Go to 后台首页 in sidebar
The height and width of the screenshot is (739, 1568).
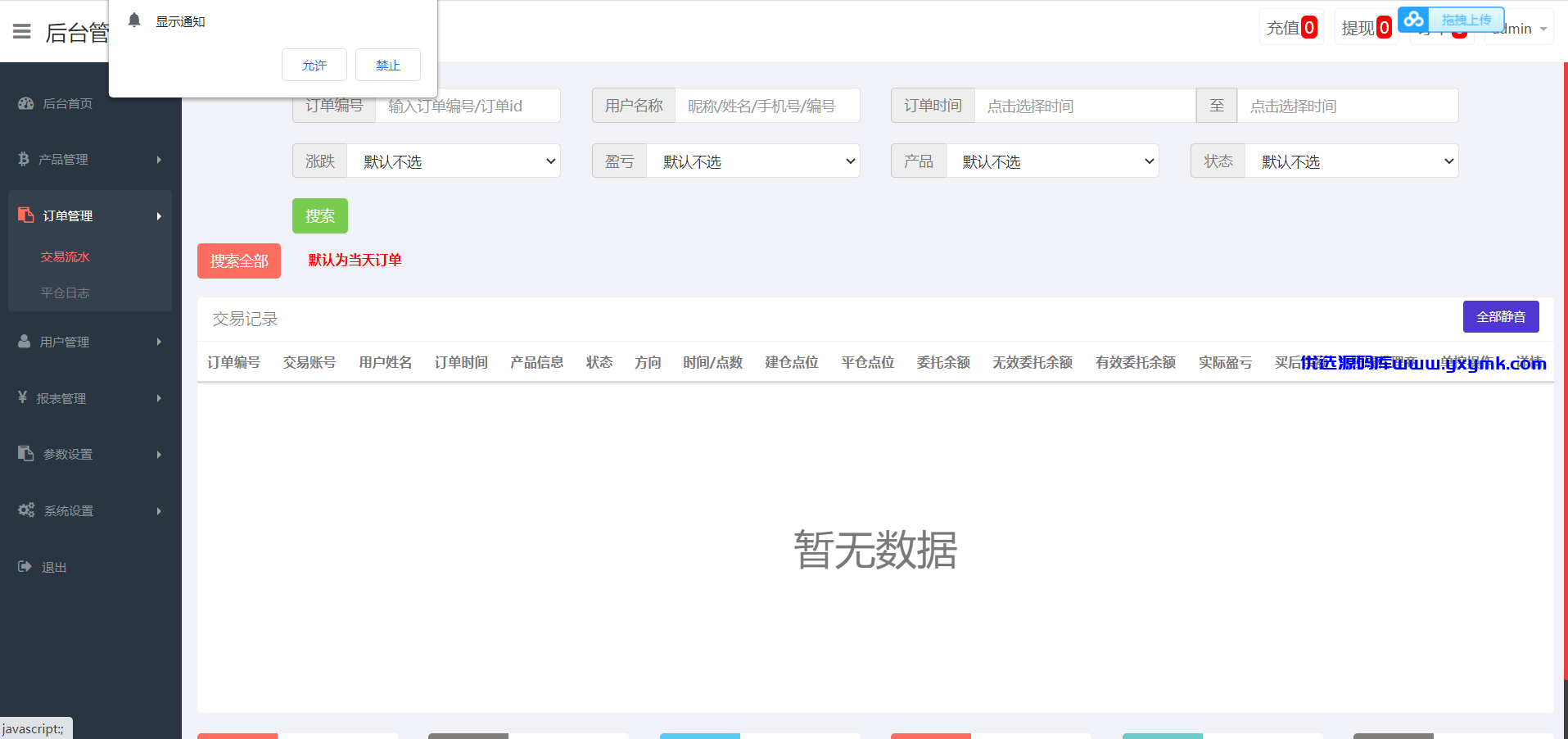point(67,103)
